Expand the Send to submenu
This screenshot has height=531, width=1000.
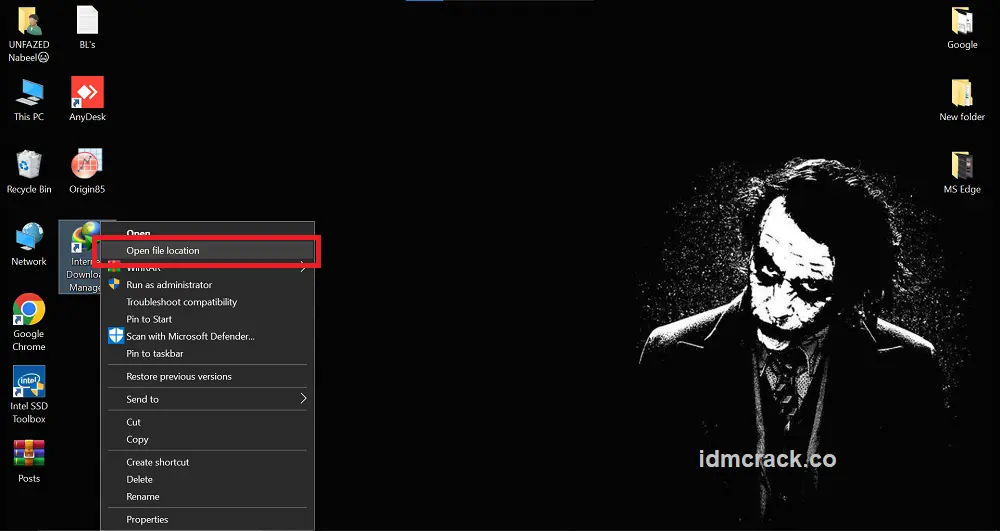(x=207, y=400)
